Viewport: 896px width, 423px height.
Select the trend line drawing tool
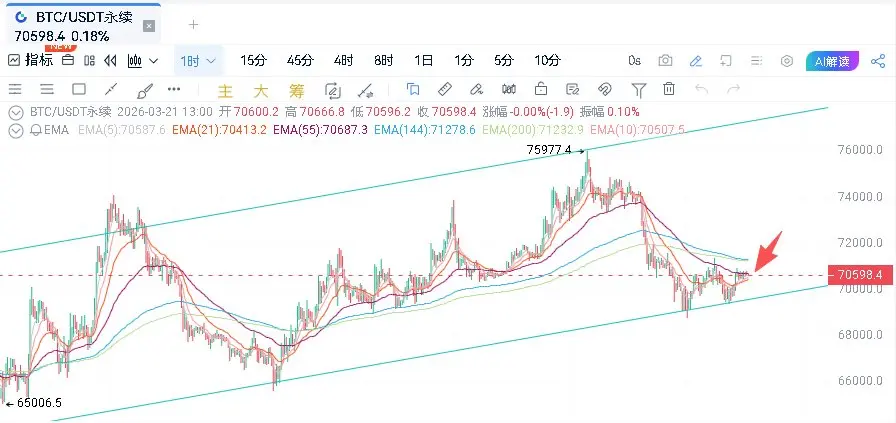(x=111, y=89)
